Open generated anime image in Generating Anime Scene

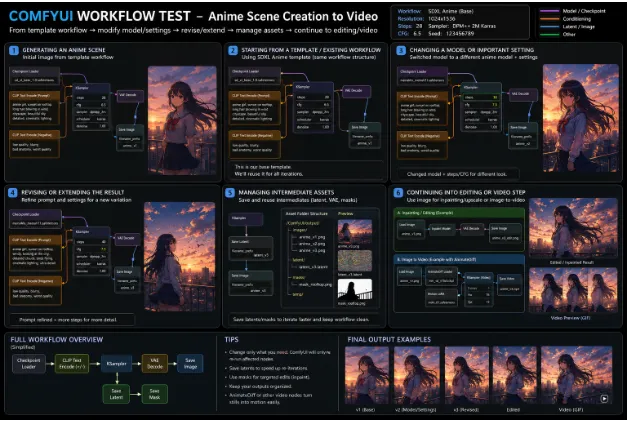[x=182, y=120]
